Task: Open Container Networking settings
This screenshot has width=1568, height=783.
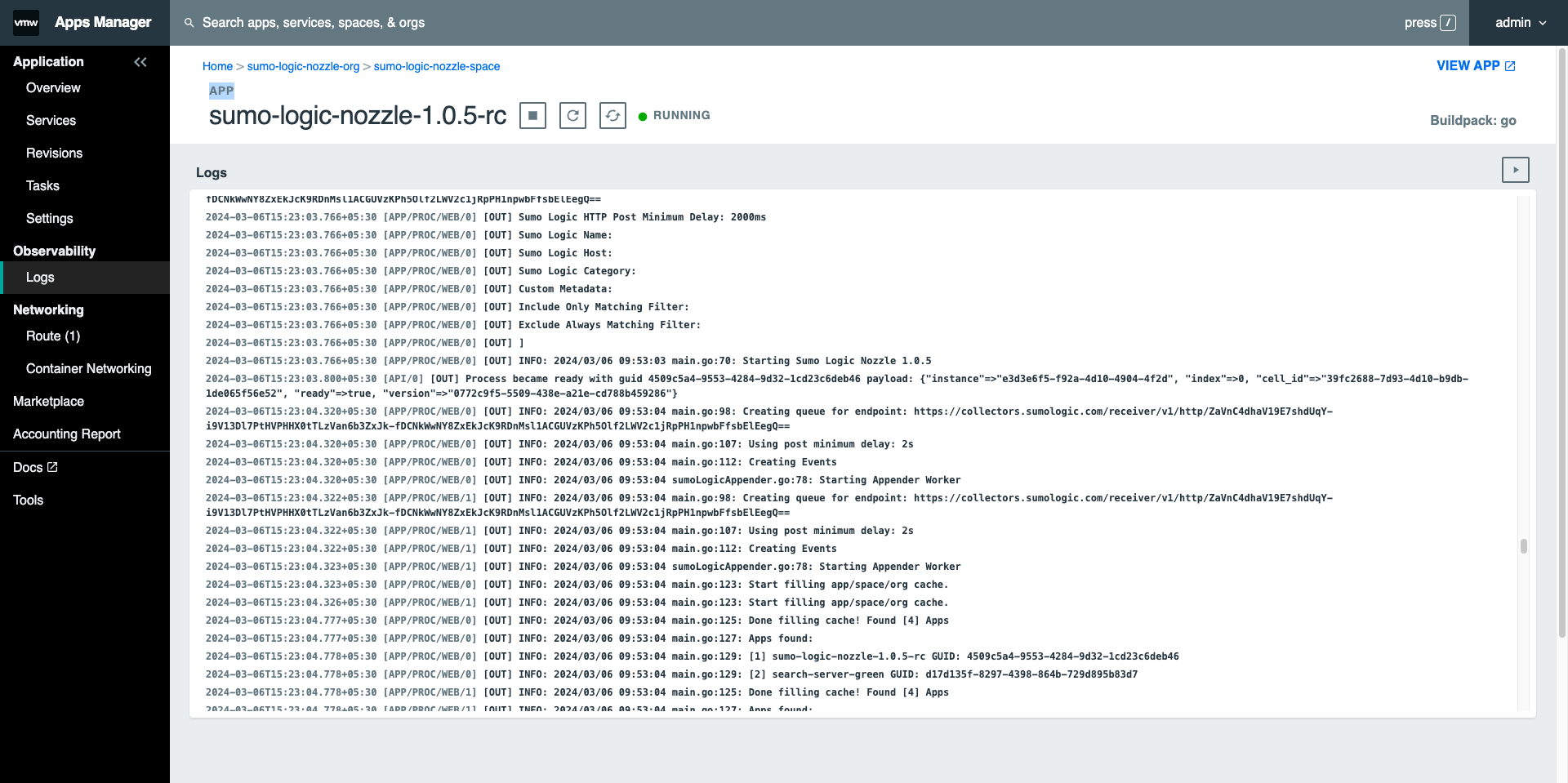Action: pos(90,368)
